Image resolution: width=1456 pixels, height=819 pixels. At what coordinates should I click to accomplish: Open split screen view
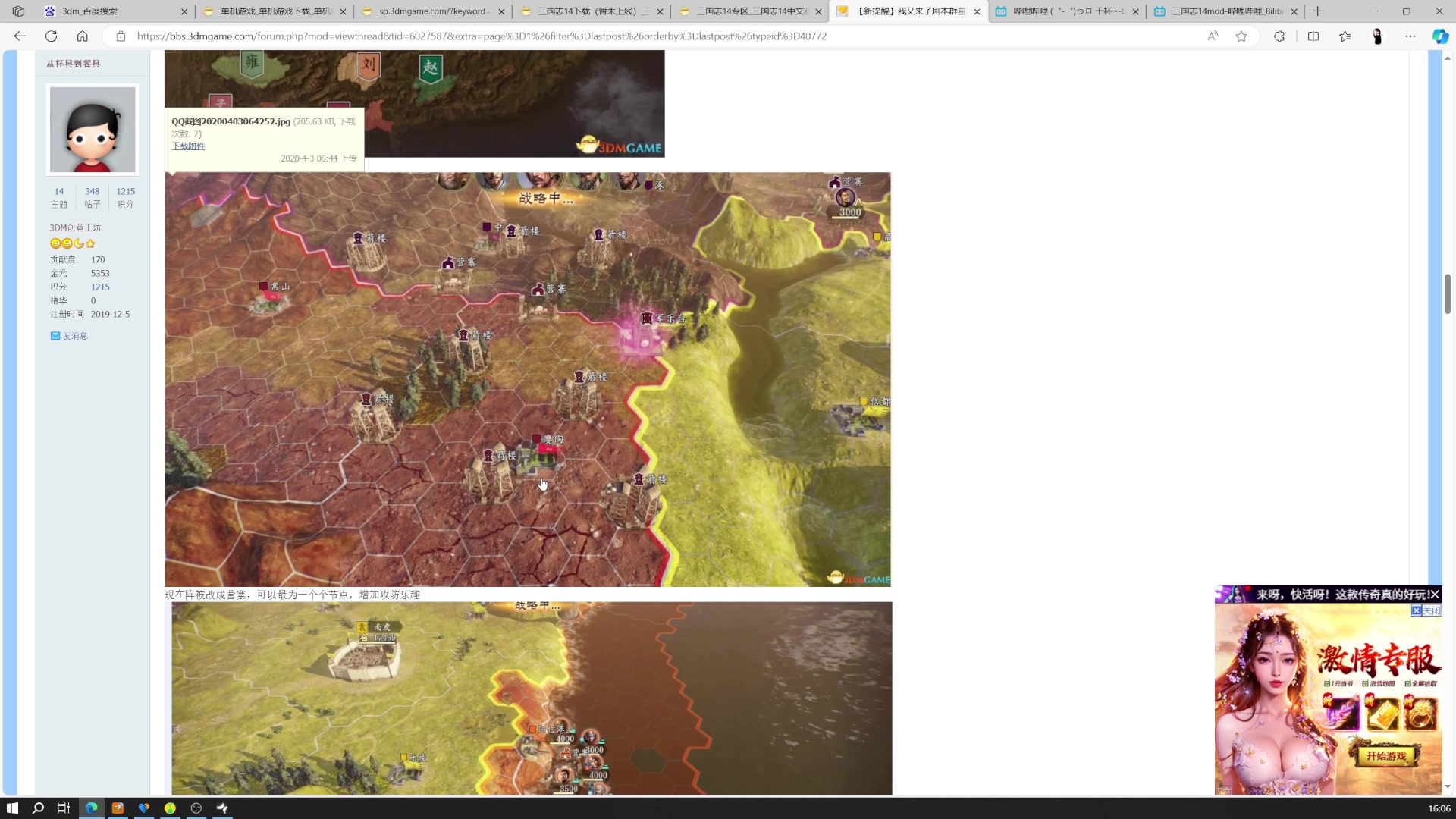pyautogui.click(x=1313, y=36)
